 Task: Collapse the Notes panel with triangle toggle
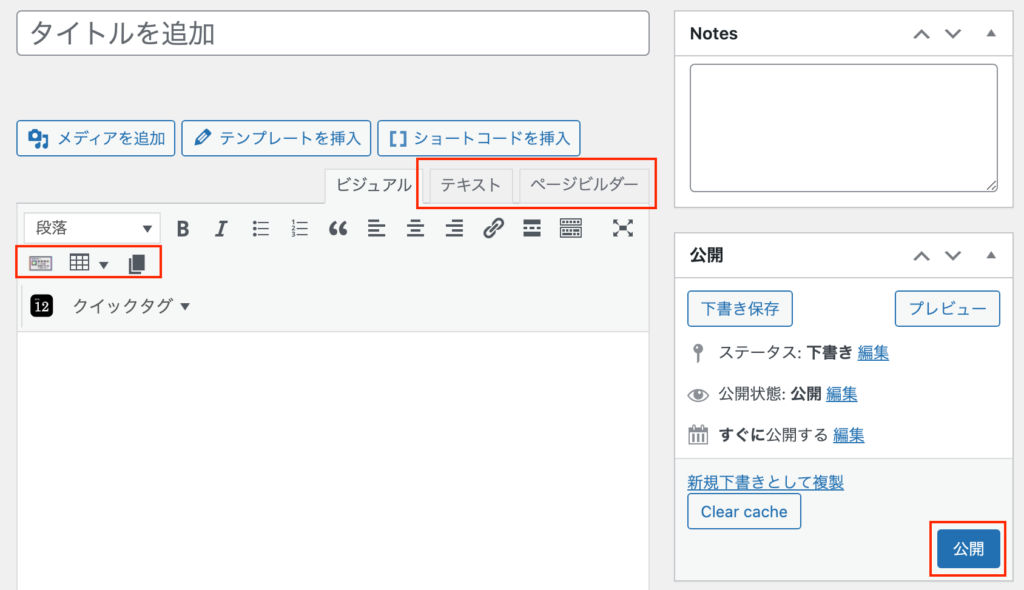(x=991, y=33)
